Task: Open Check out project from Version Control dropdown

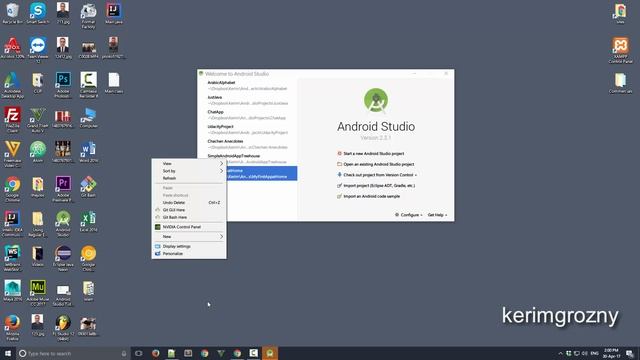Action: point(377,175)
